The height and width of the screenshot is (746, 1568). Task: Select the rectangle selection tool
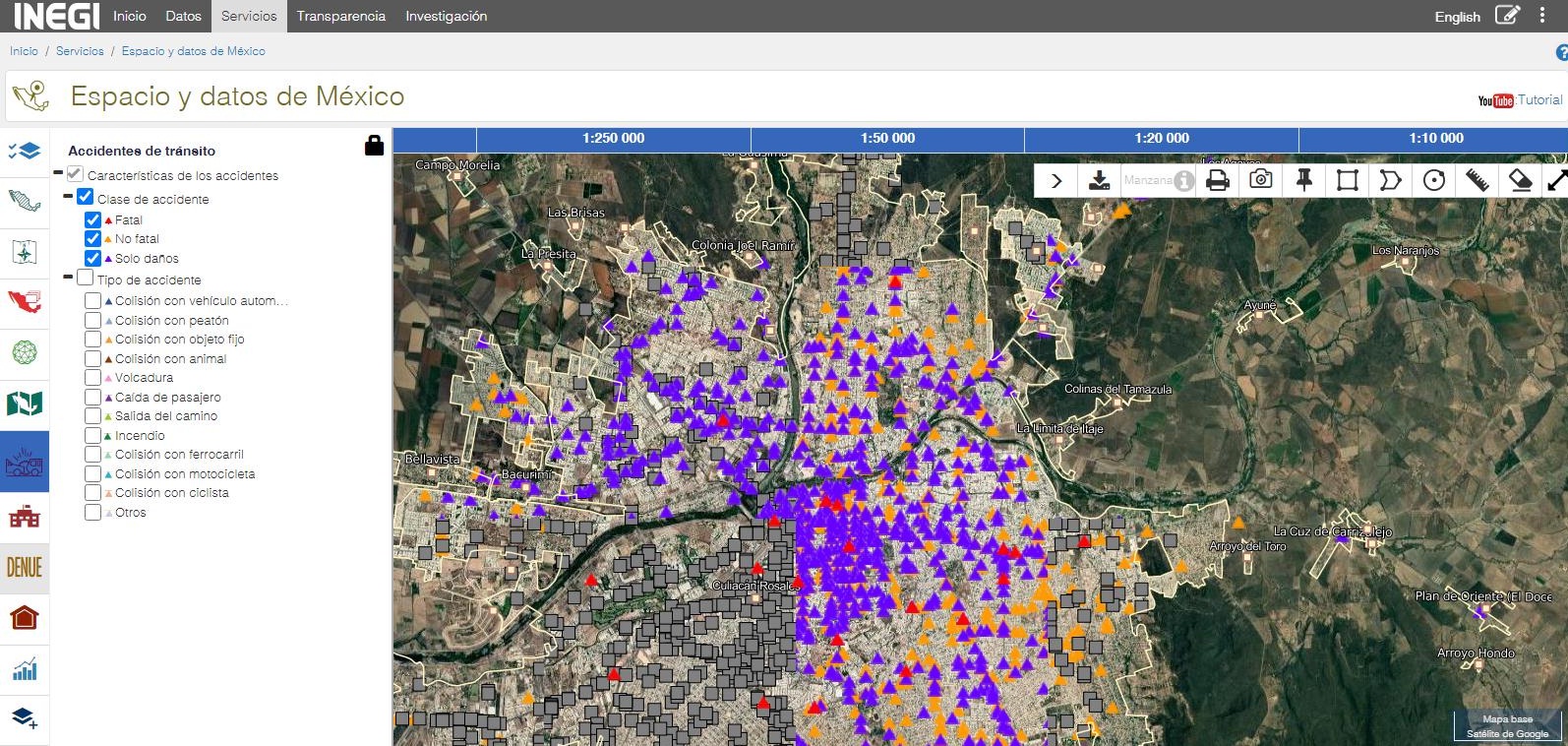(x=1348, y=180)
